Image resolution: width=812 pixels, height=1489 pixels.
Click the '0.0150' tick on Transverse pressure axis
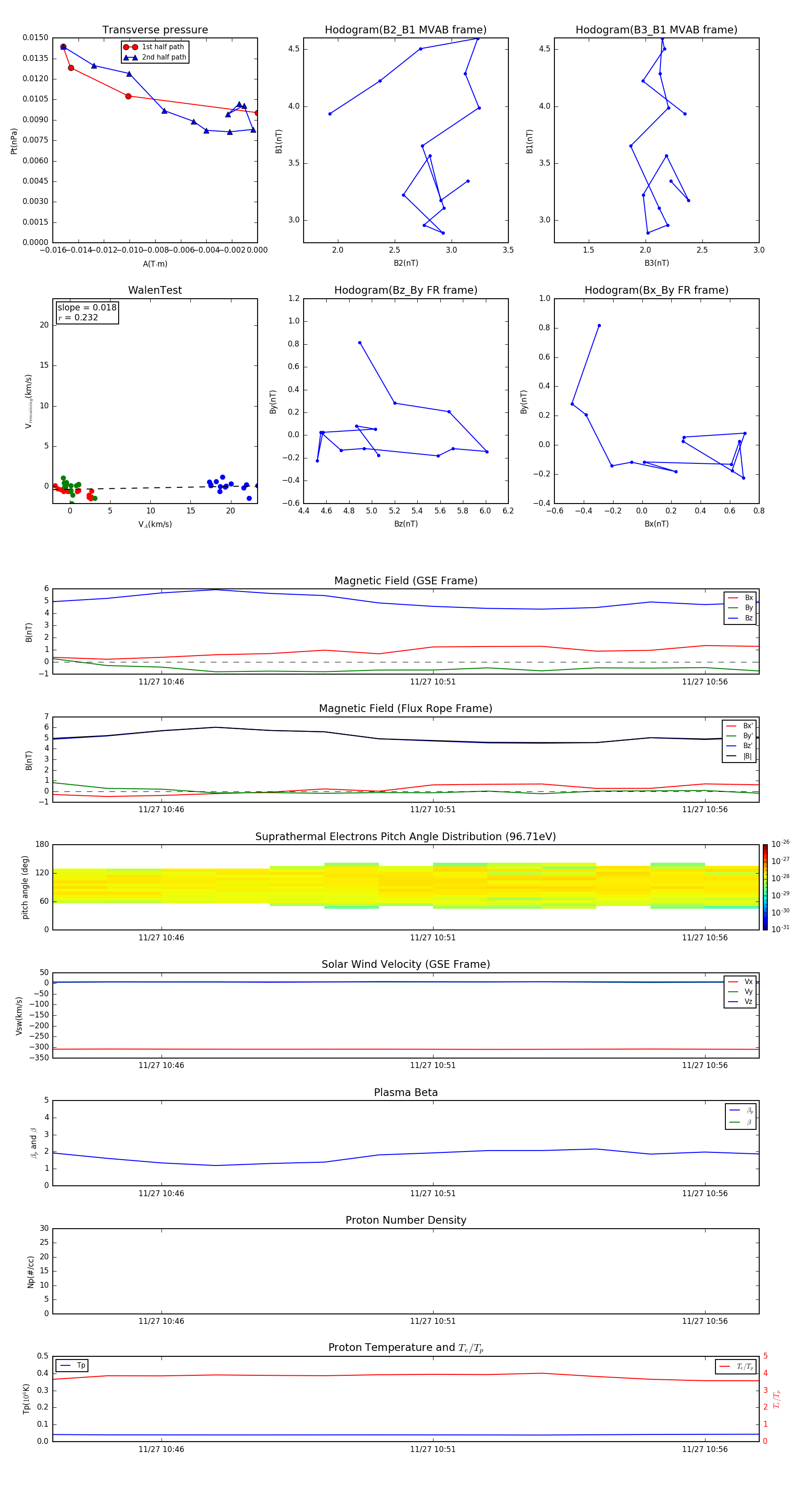[x=35, y=37]
